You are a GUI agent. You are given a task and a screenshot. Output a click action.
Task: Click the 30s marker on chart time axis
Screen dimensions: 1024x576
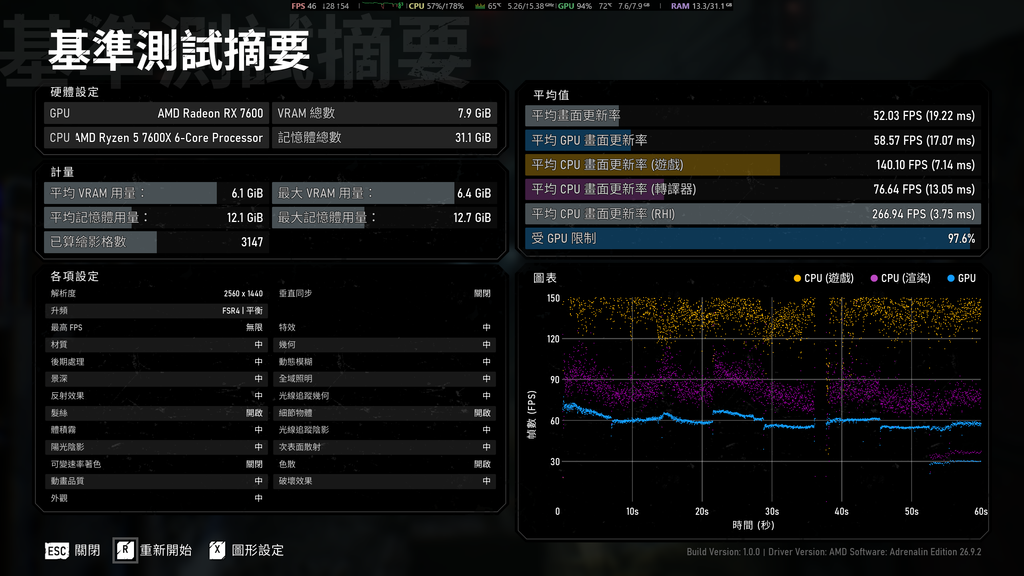772,512
